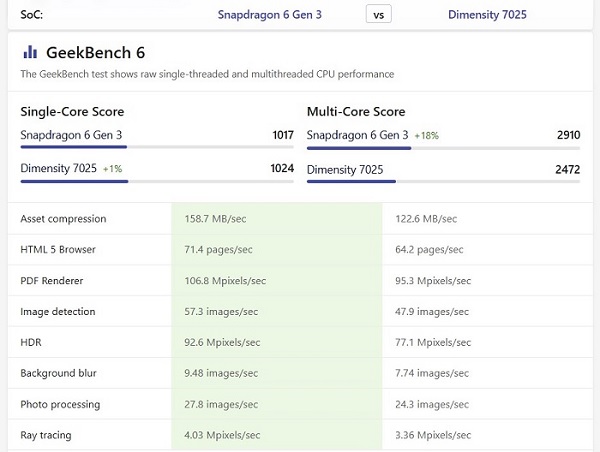
Task: Select the Asset compression row label
Action: tap(63, 219)
